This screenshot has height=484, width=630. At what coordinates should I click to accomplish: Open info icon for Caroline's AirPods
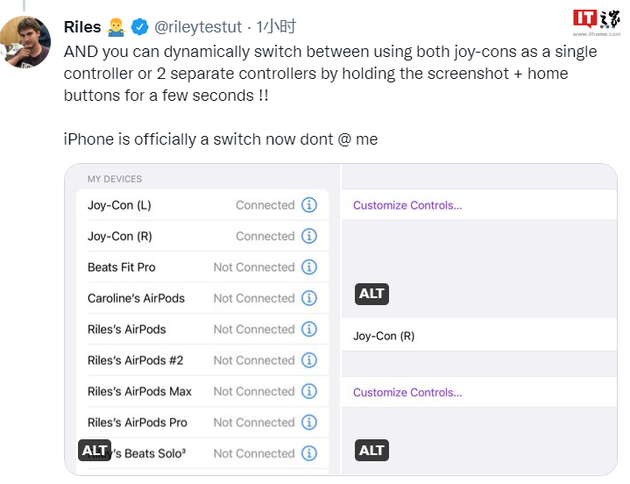click(309, 298)
